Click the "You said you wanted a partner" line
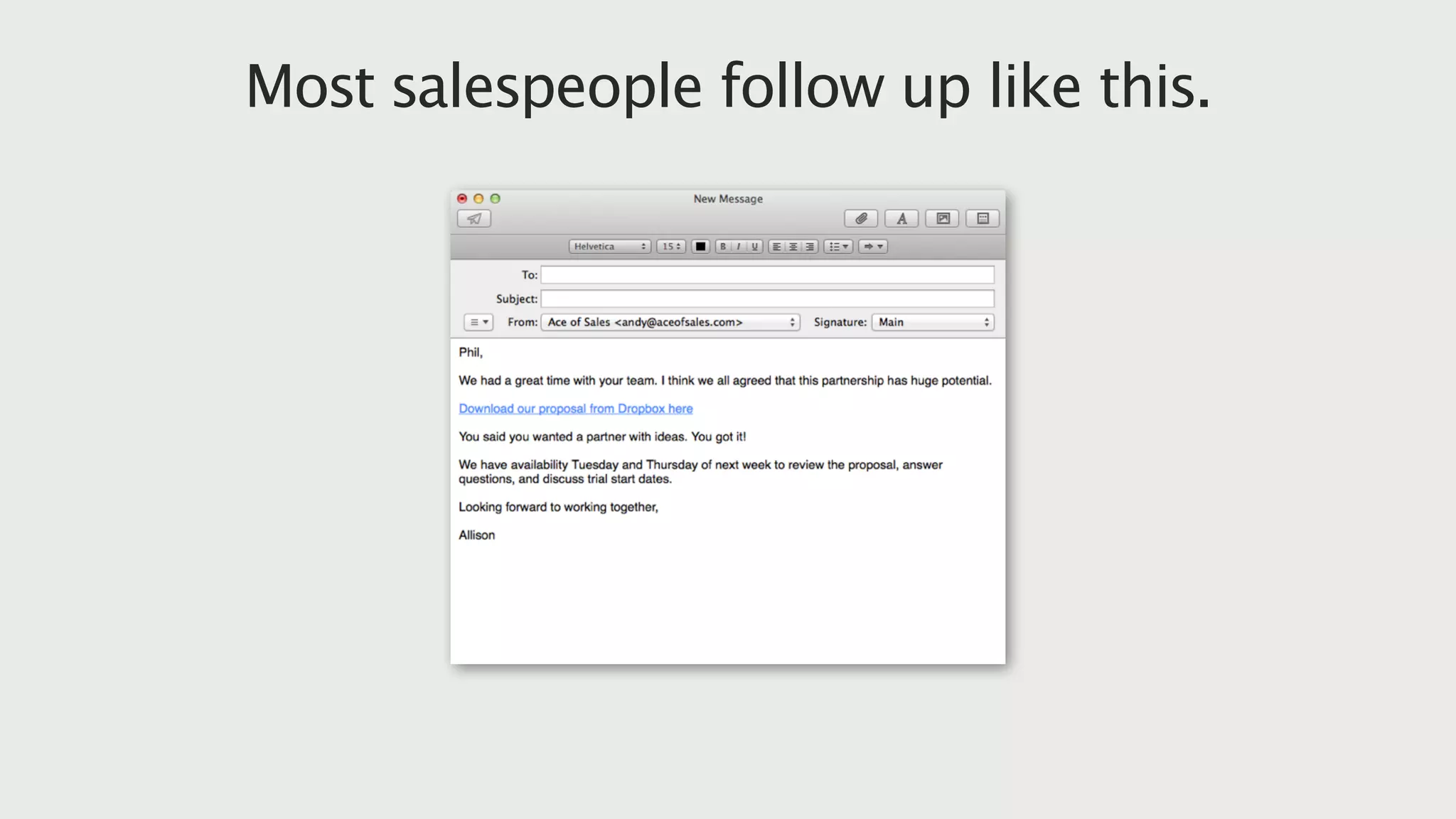1456x819 pixels. 602,437
